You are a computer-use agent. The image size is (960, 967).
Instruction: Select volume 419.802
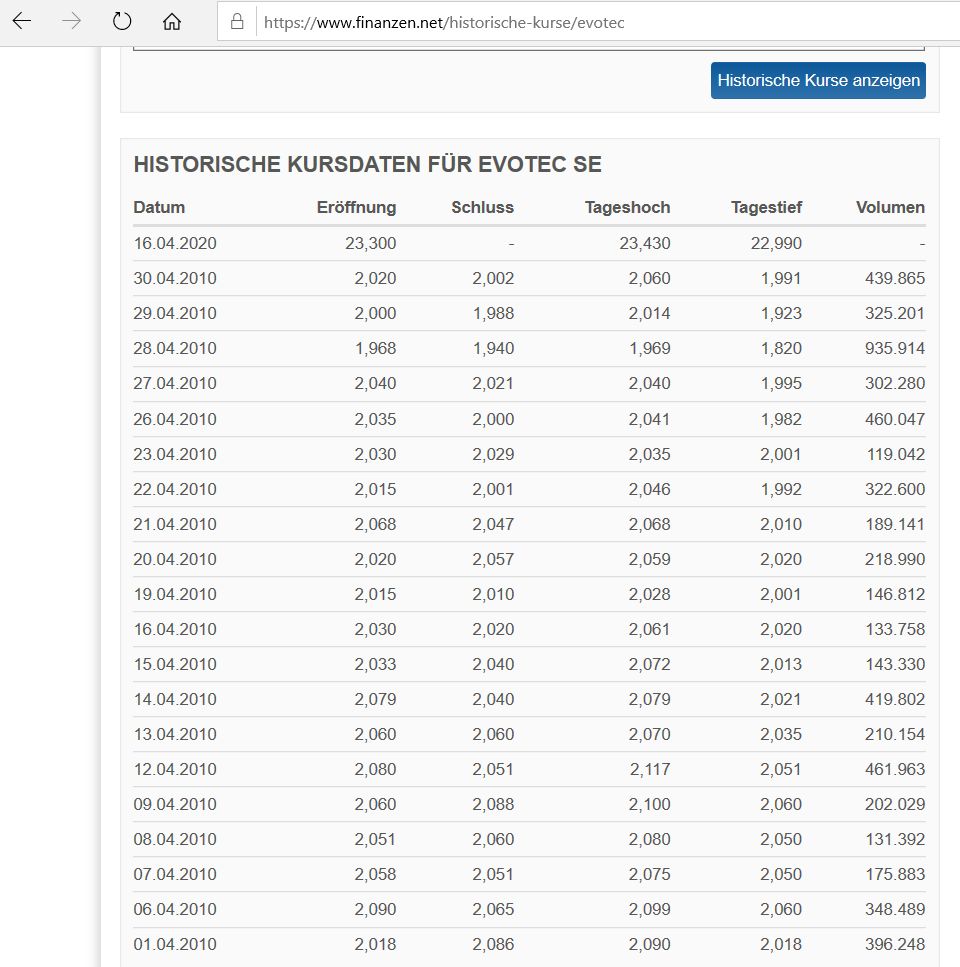(895, 700)
